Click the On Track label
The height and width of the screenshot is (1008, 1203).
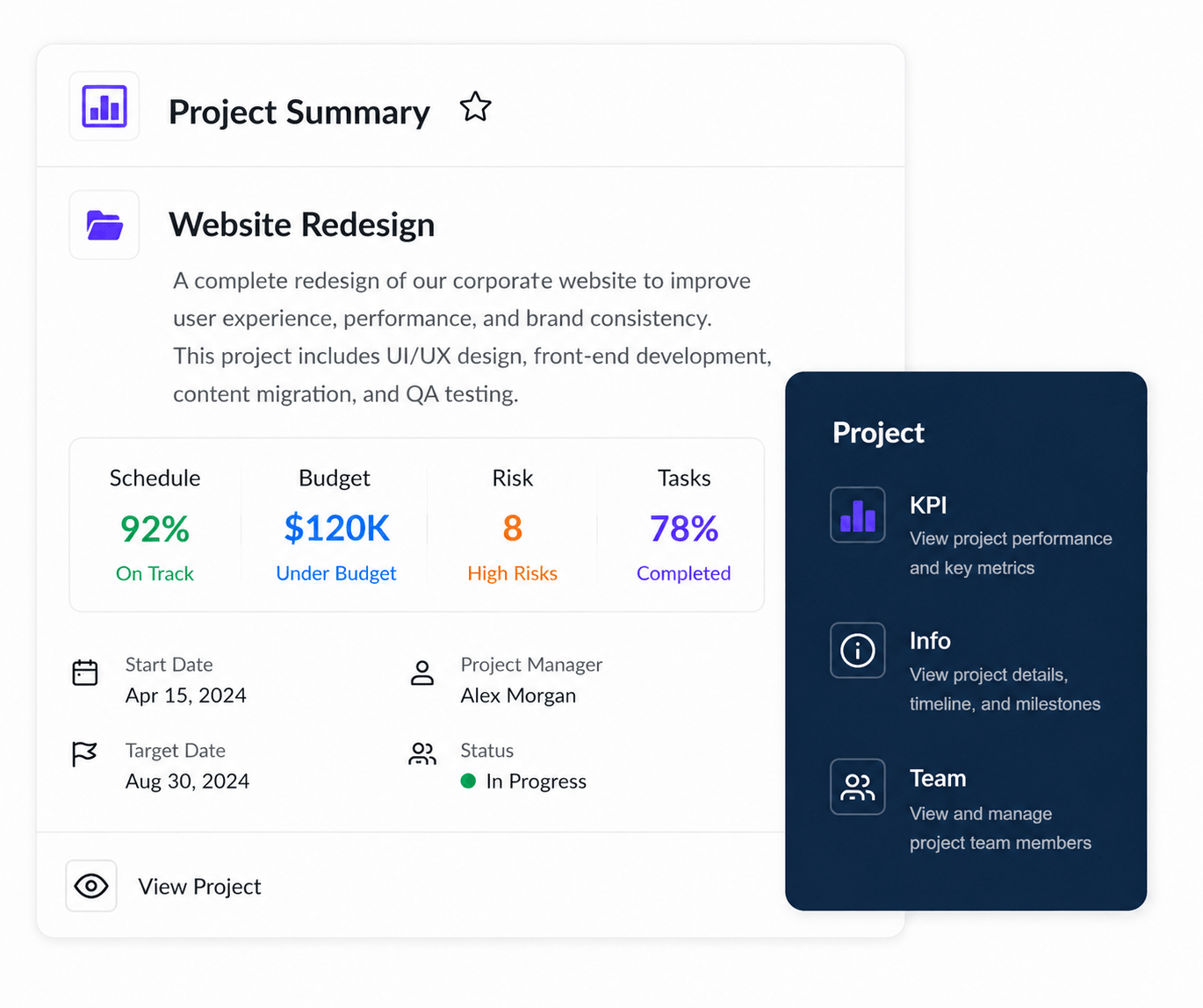coord(155,573)
